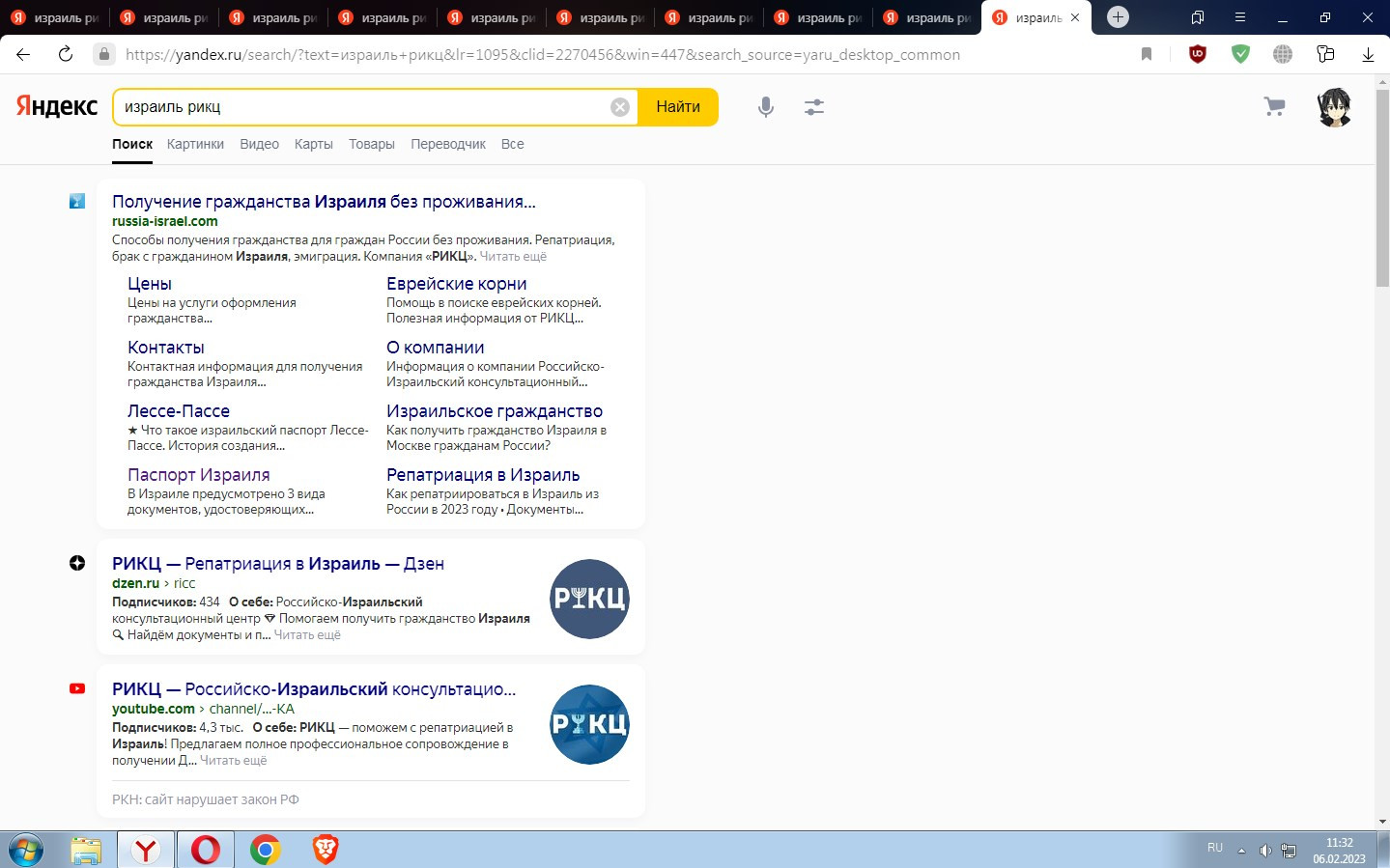Viewport: 1390px width, 868px height.
Task: Open File Explorer from taskbar
Action: [86, 850]
